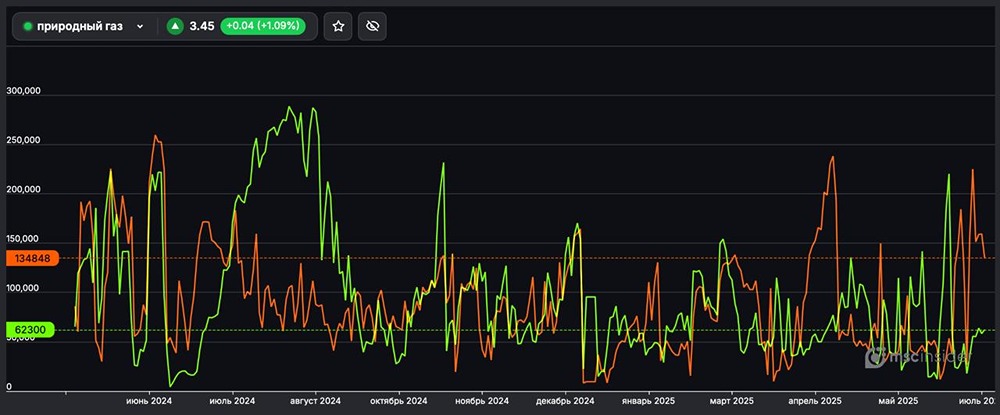Open the природный газ dropdown chevron
The height and width of the screenshot is (415, 1000).
point(139,27)
